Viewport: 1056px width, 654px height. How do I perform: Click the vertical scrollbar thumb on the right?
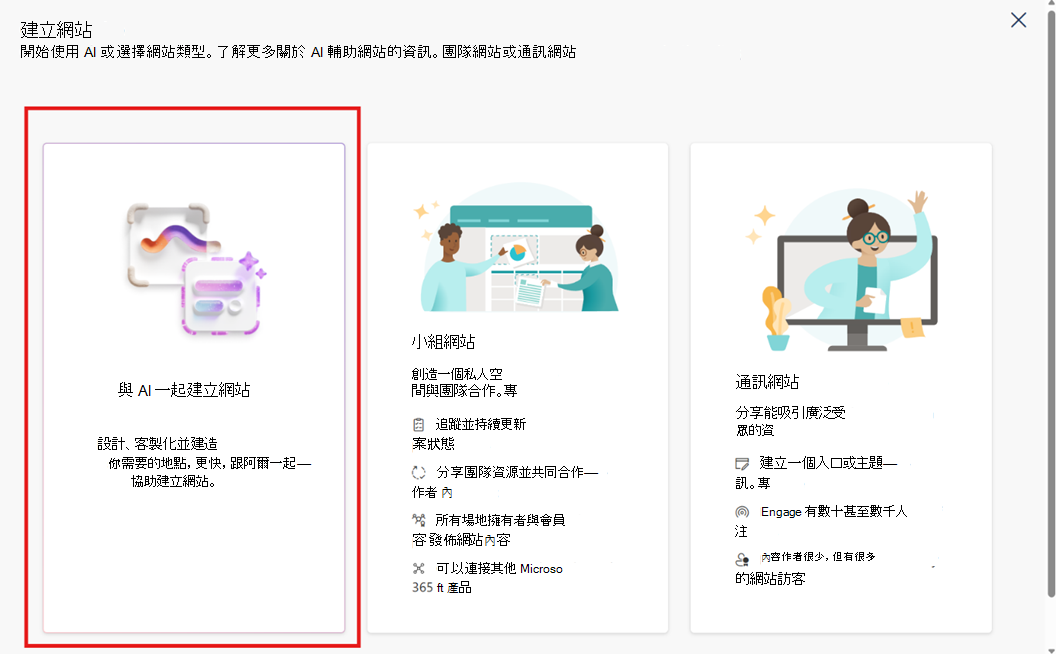[1051, 303]
